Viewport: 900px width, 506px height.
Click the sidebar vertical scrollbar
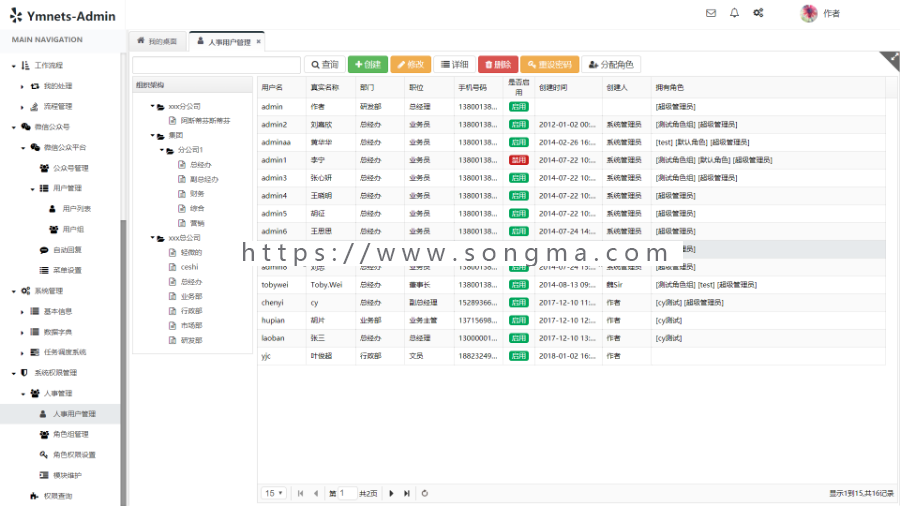pyautogui.click(x=123, y=361)
